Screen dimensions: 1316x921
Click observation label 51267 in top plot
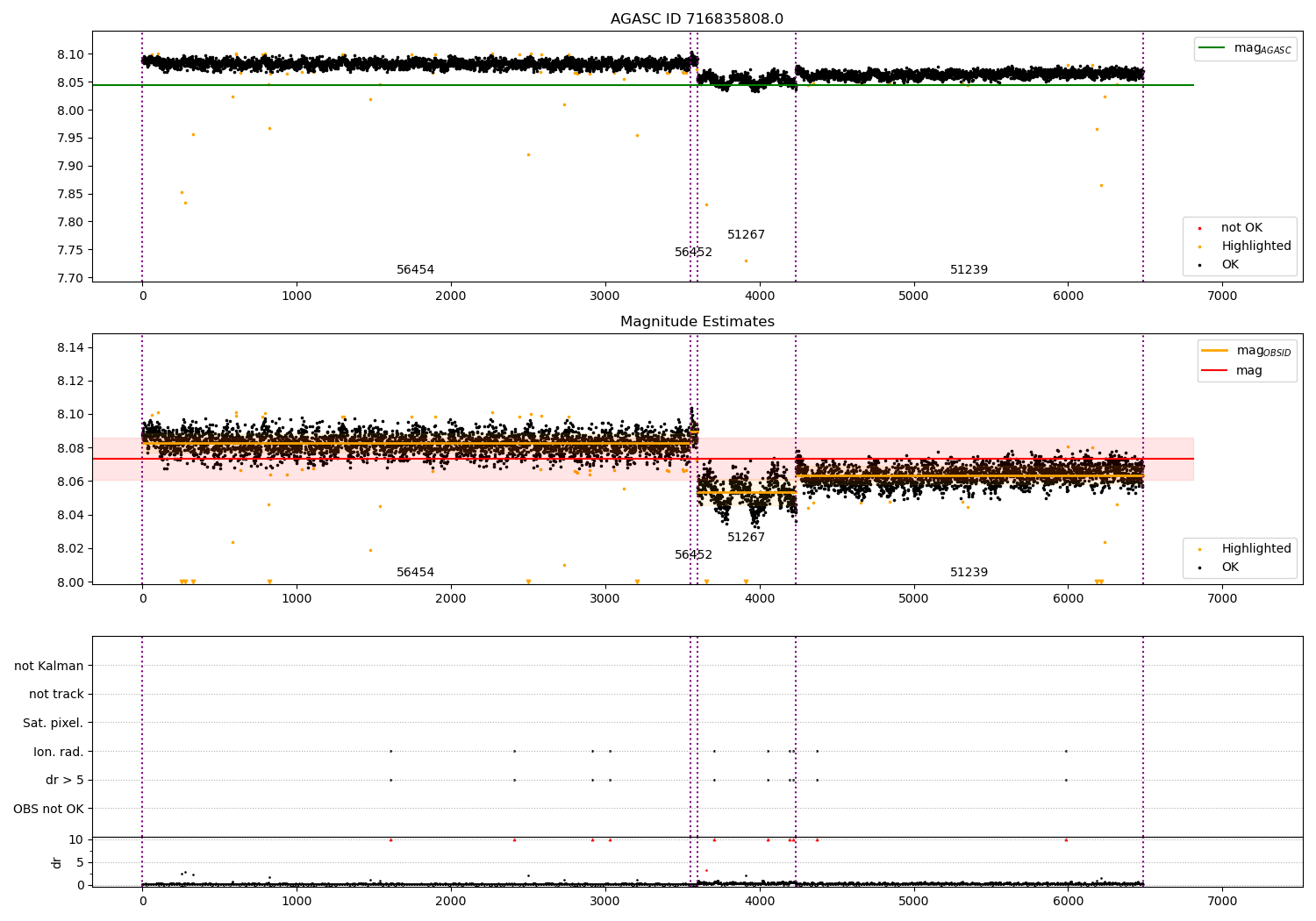(746, 235)
